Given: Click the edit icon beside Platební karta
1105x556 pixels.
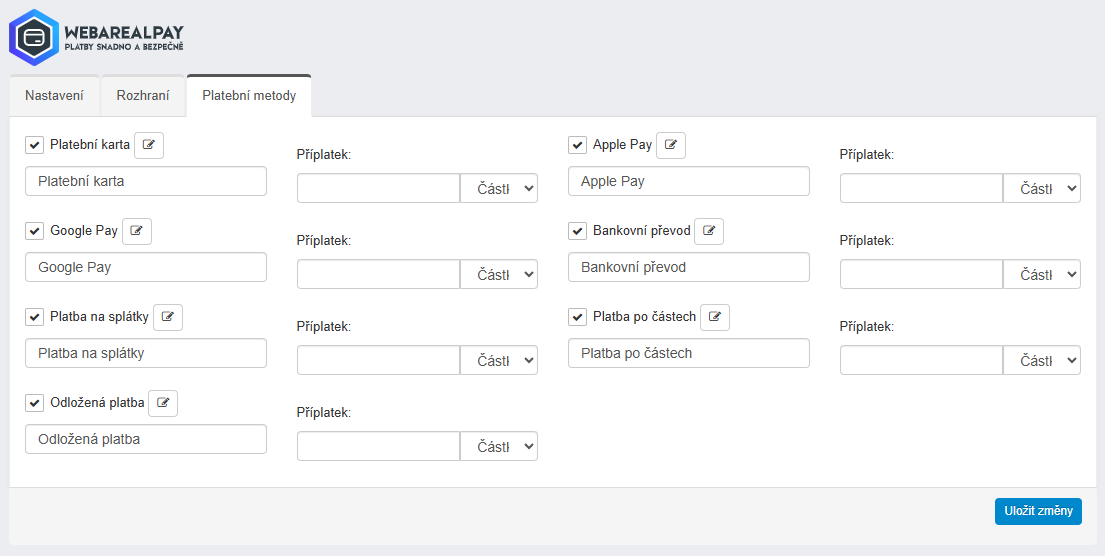Looking at the screenshot, I should (x=149, y=145).
